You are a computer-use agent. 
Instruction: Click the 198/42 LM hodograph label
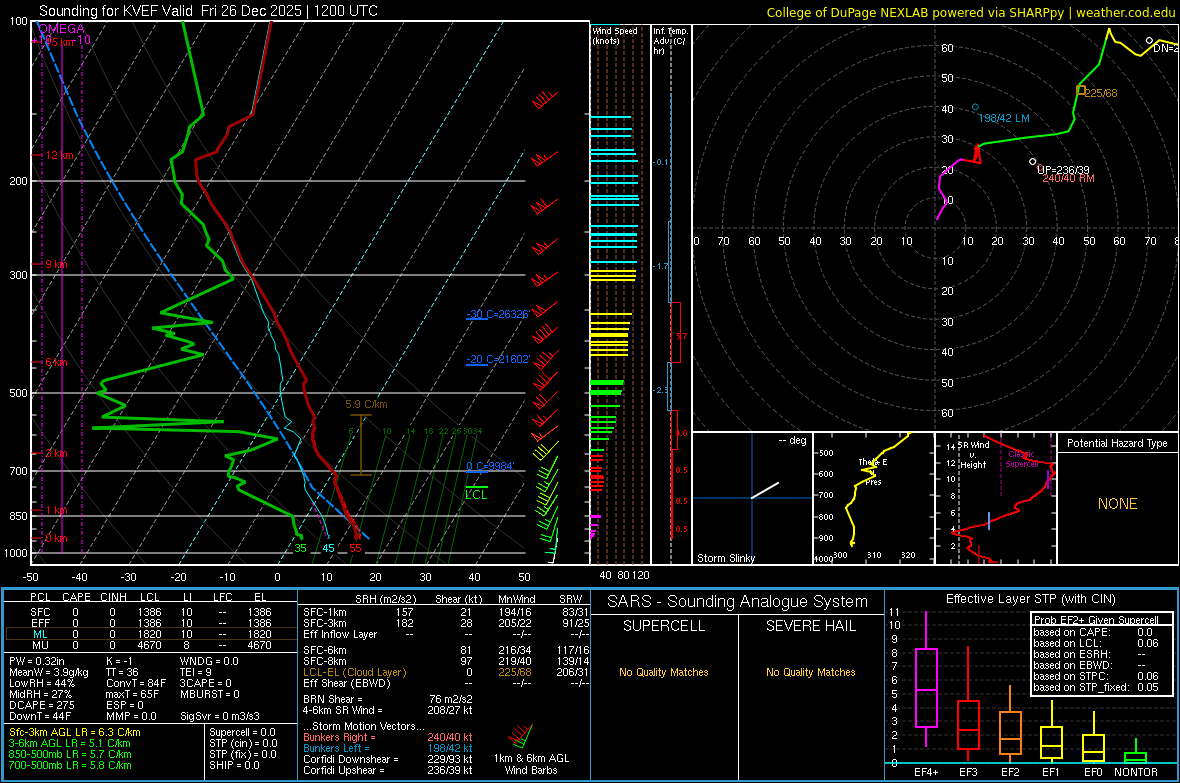click(x=1004, y=118)
